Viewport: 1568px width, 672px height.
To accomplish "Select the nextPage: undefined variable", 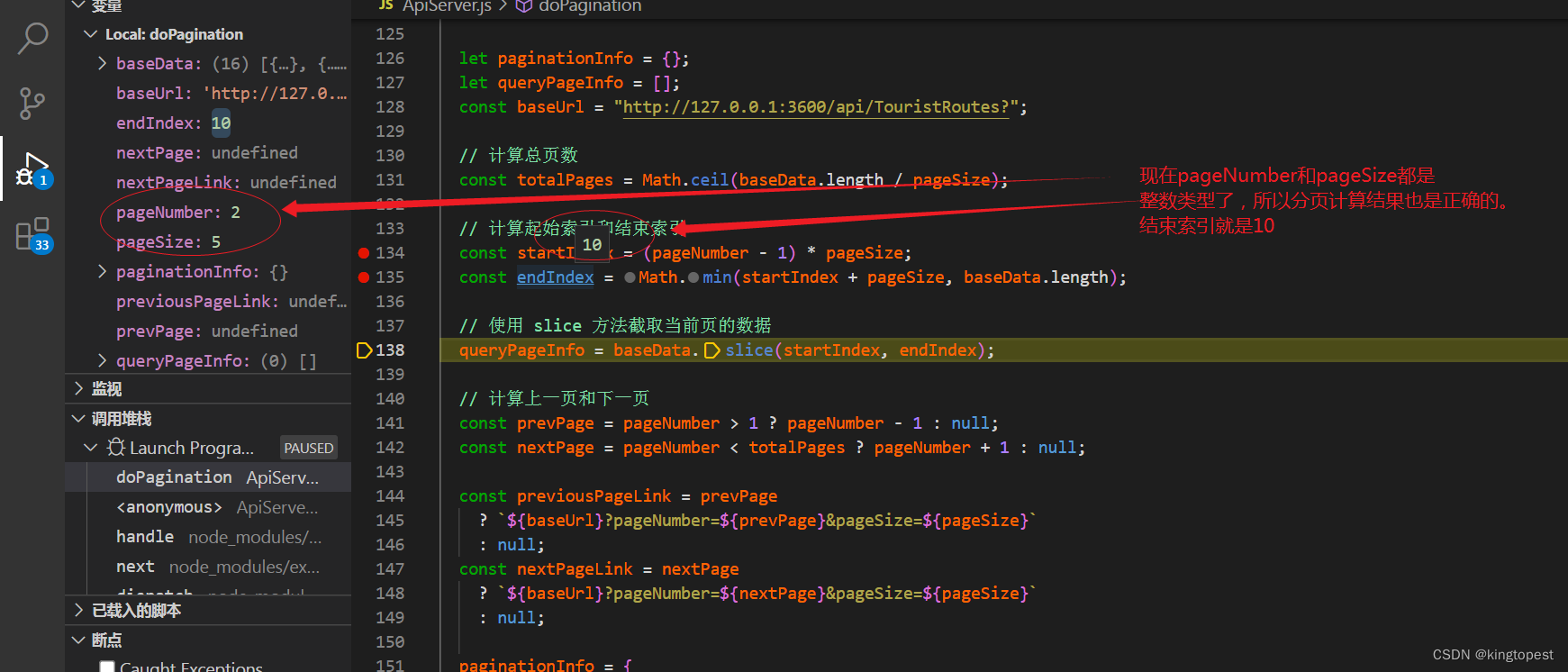I will click(208, 153).
